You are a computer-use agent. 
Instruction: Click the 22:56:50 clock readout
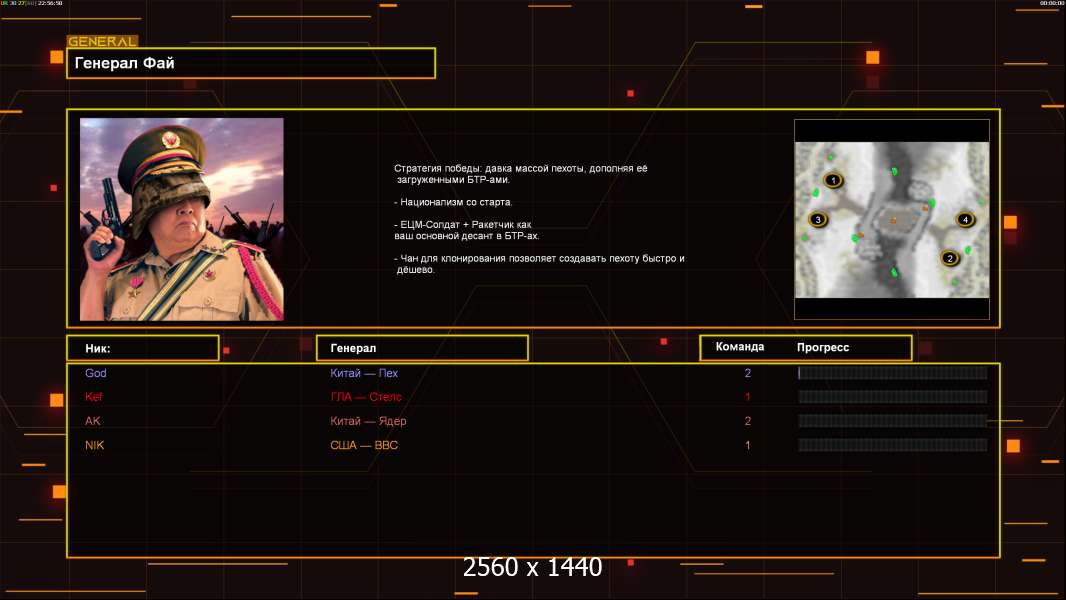click(x=50, y=3)
